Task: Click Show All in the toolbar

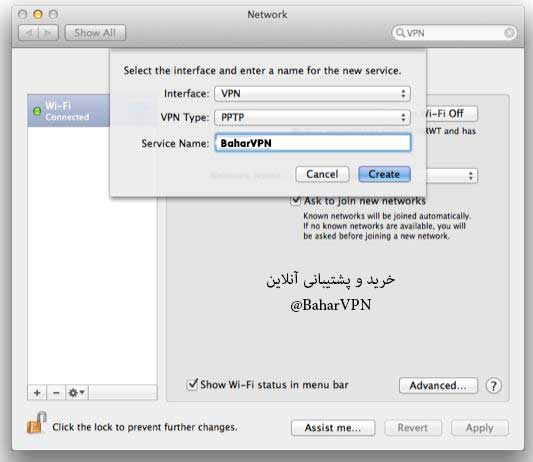Action: tap(95, 33)
